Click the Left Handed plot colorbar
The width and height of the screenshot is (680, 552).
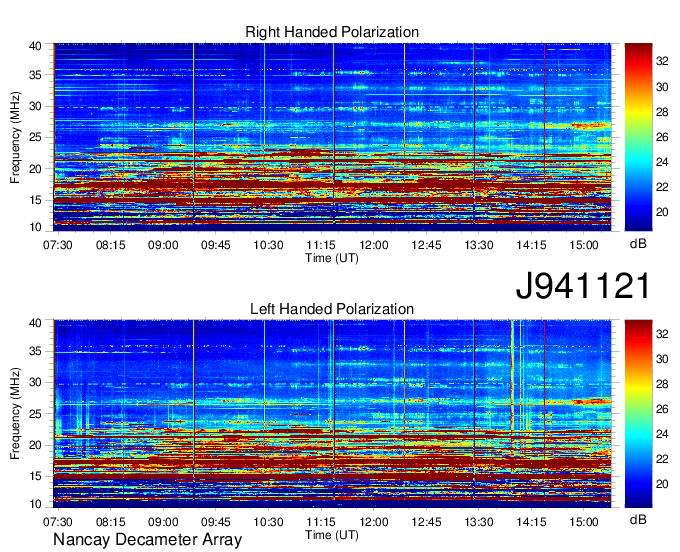point(638,414)
